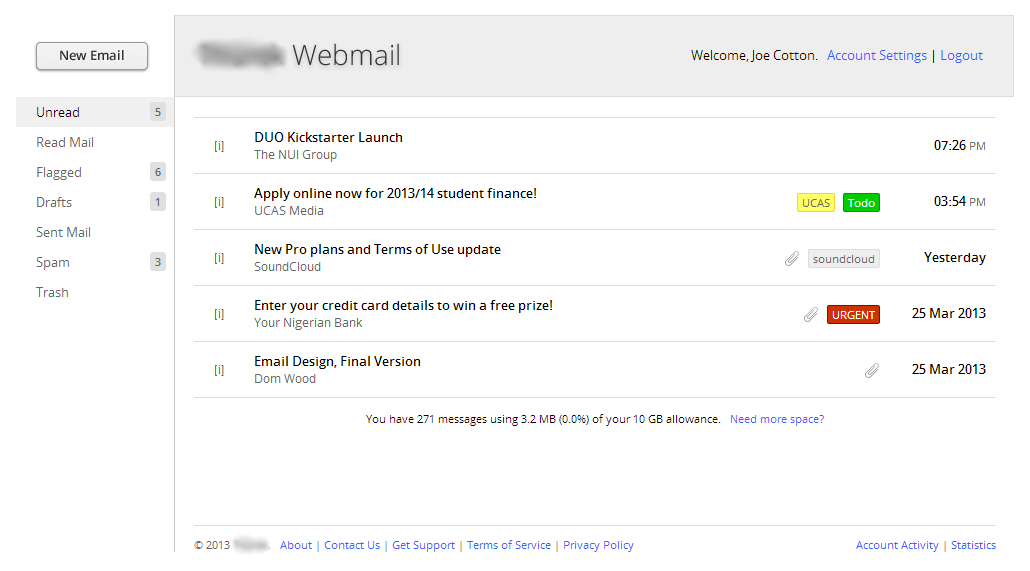Log out using the Logout link

click(x=961, y=55)
